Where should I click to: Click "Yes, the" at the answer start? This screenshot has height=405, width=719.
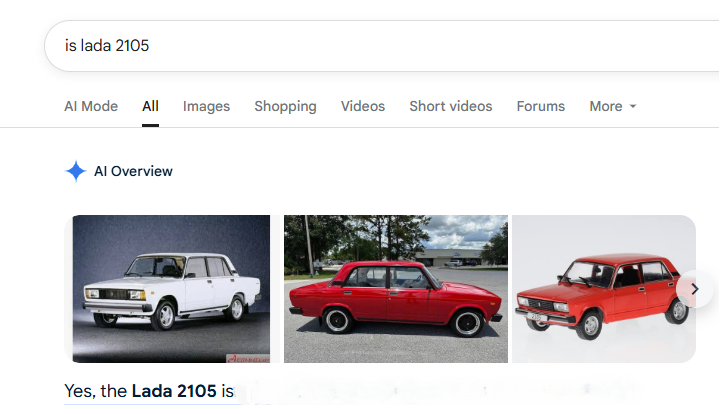(x=96, y=391)
